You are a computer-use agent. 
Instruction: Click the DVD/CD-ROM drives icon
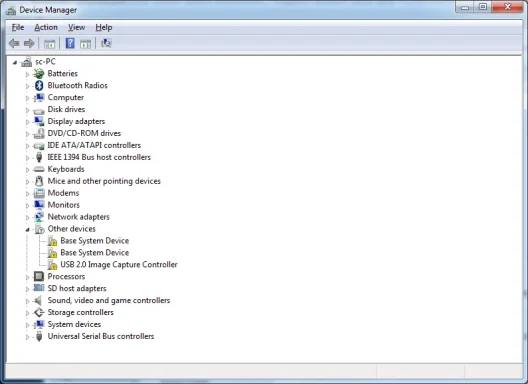(39, 133)
